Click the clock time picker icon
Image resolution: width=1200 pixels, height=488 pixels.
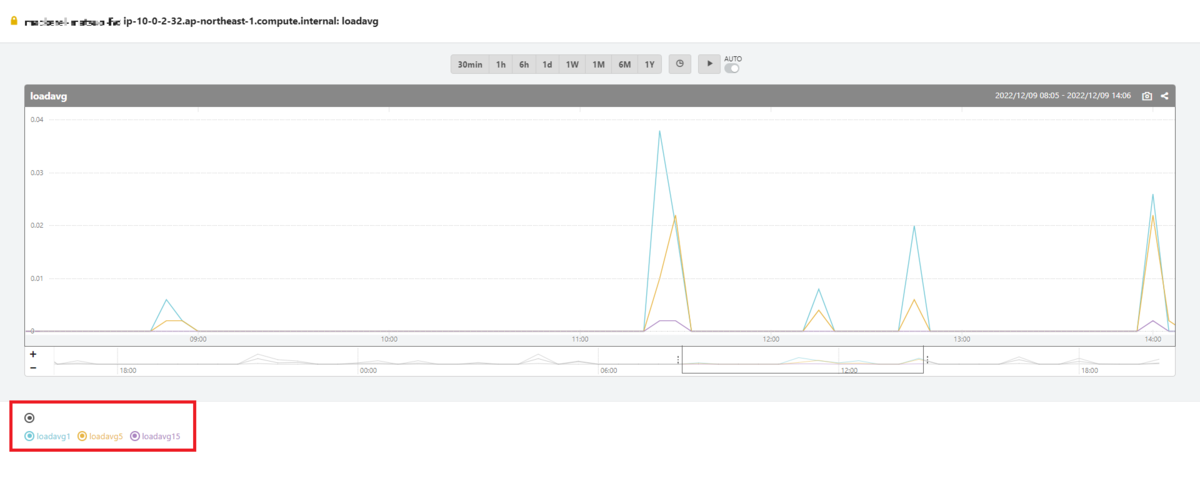tap(679, 64)
